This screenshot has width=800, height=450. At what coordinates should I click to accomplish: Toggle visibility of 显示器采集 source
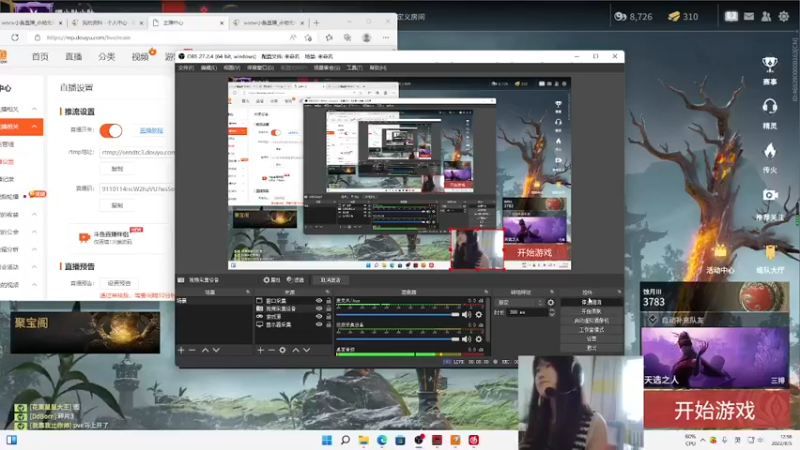click(319, 324)
